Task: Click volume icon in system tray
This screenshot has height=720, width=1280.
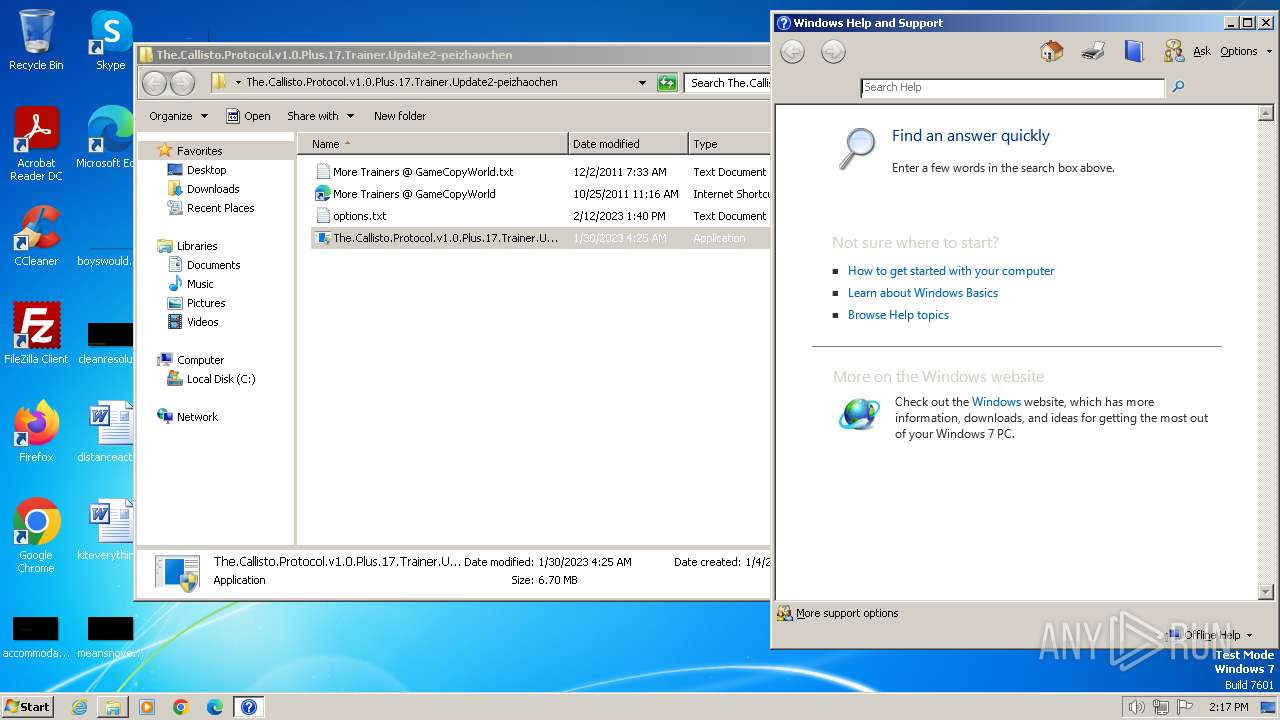Action: tap(1137, 707)
